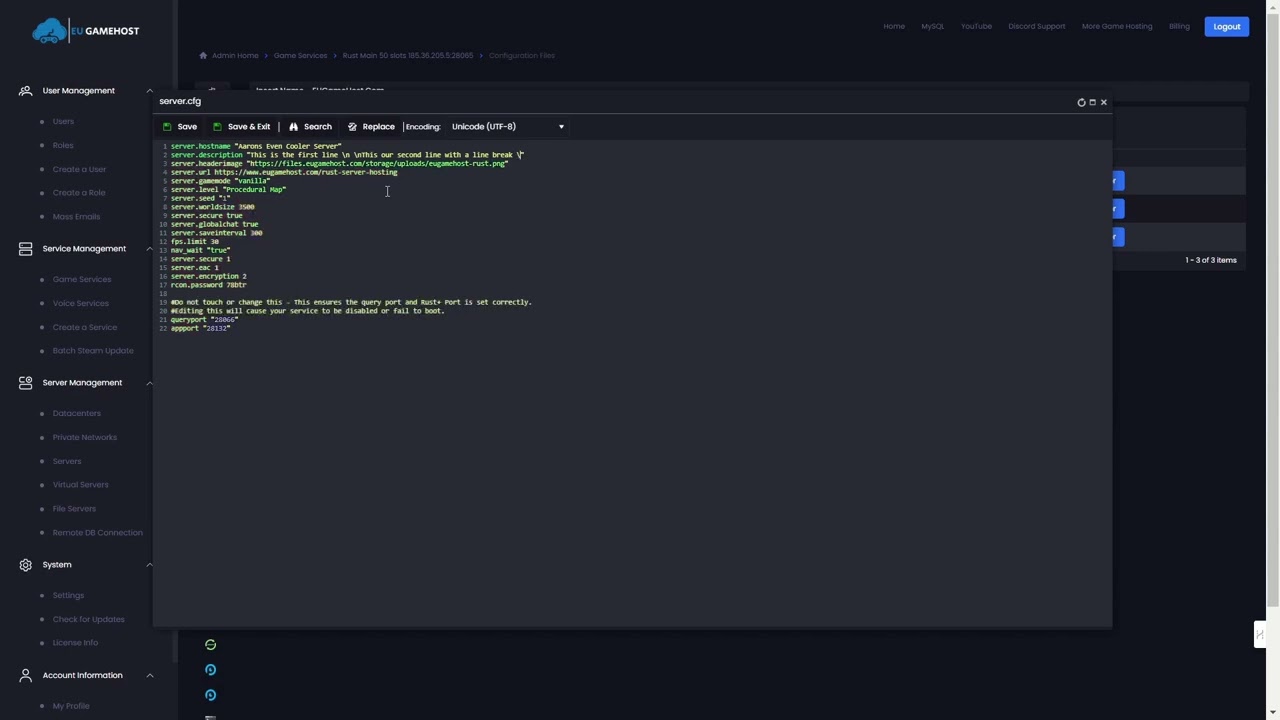Collapse the Account Information section
Screen dimensions: 1280x720
tap(150, 676)
